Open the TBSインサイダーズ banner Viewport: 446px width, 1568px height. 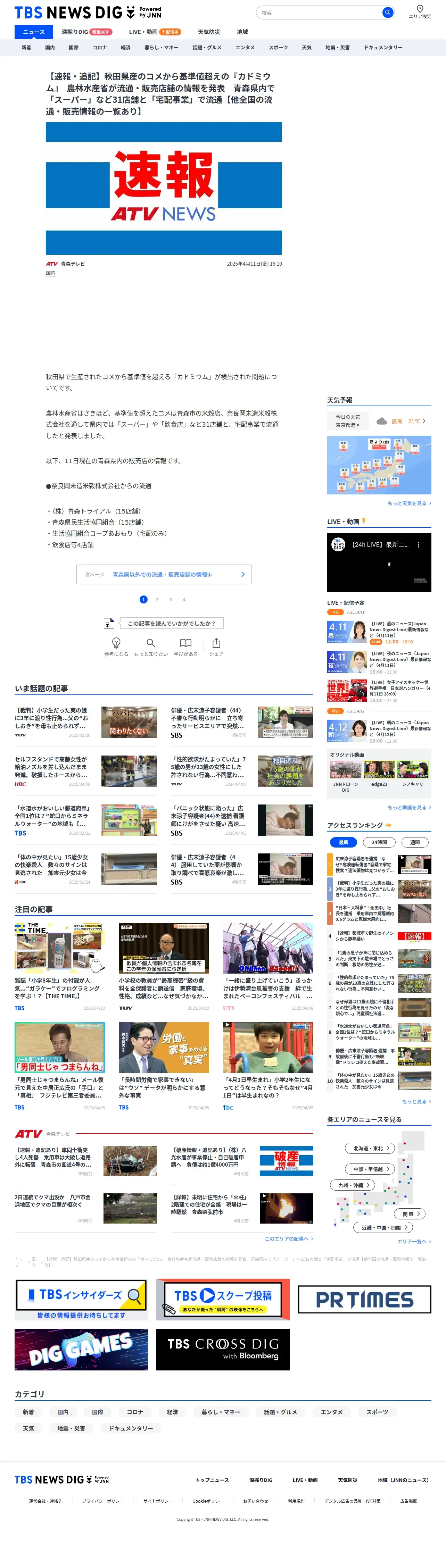[81, 1299]
